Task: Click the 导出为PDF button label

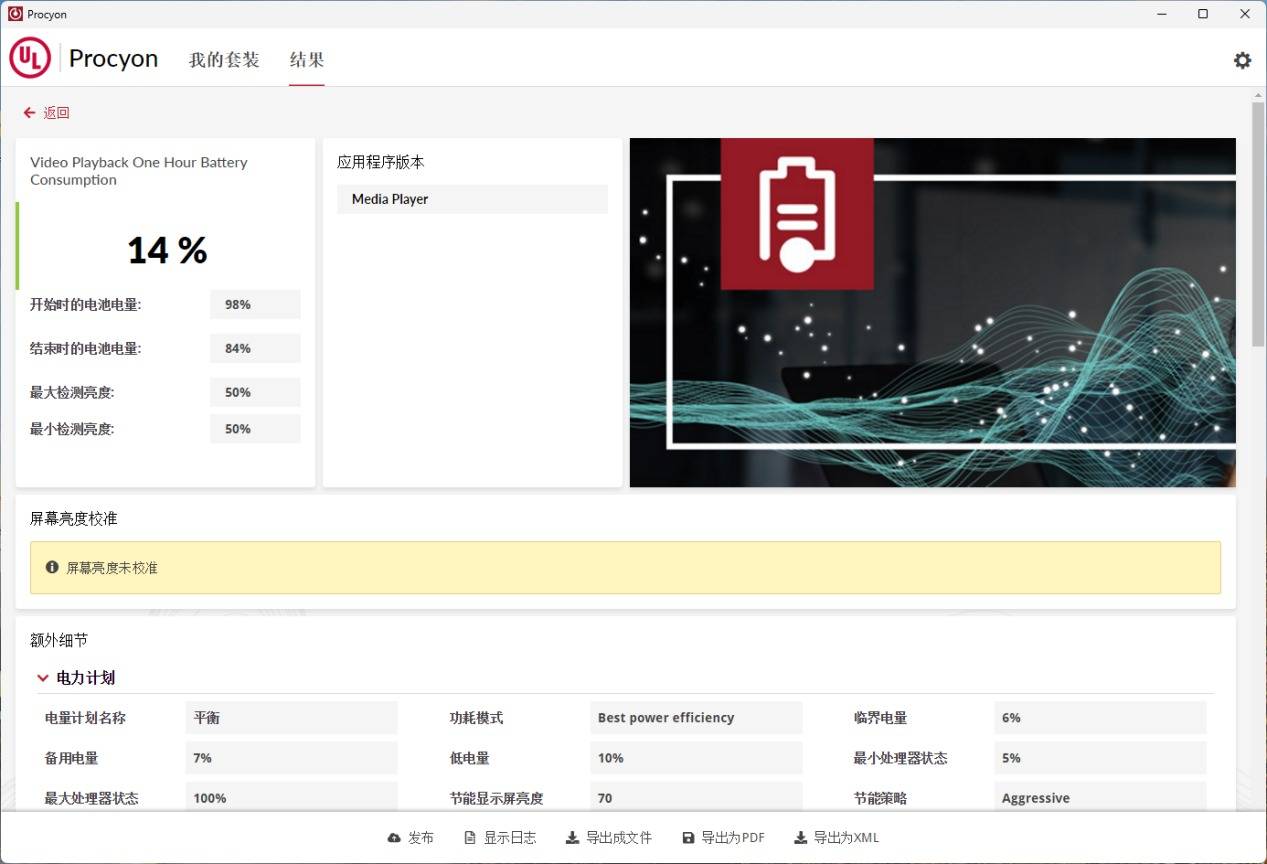Action: pos(733,838)
